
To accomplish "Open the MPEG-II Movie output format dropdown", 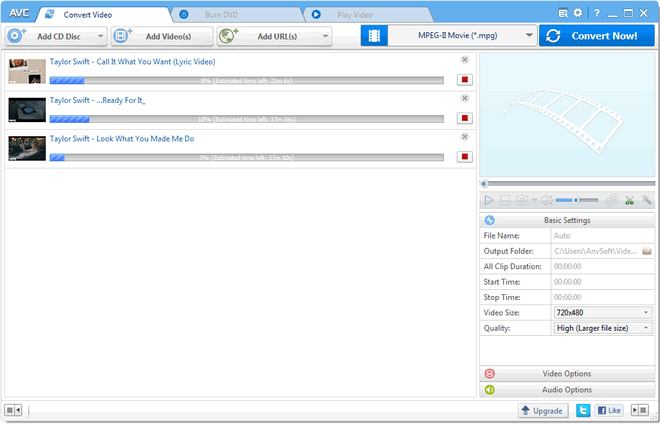I will (x=462, y=36).
